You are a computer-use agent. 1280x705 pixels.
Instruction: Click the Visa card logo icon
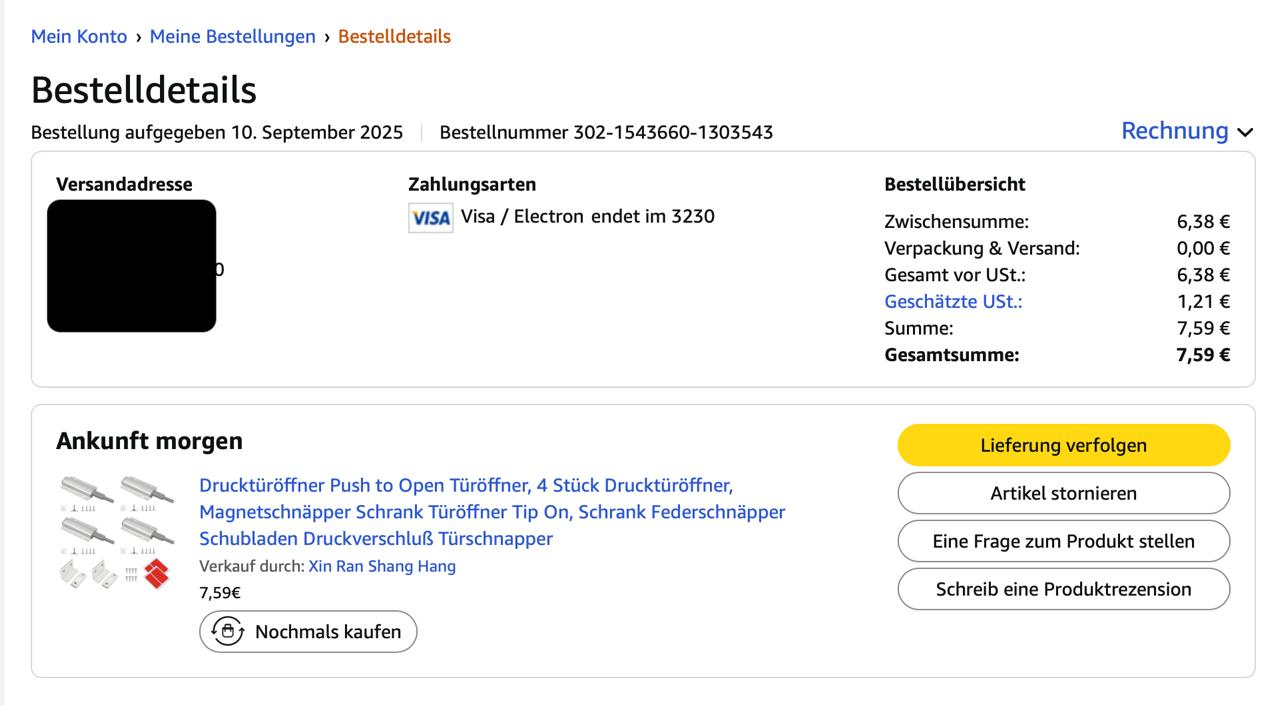pyautogui.click(x=431, y=218)
